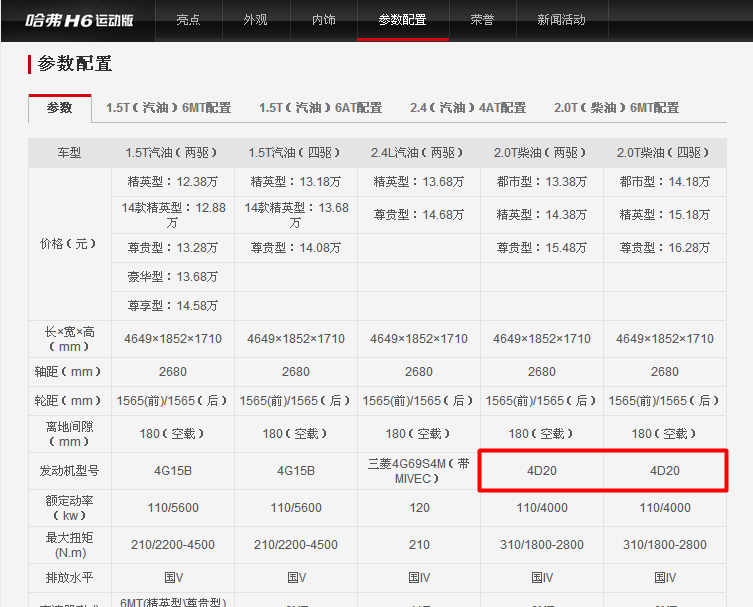The image size is (753, 607).
Task: Click 国V under 1.5T汽油(两驱)
Action: click(x=173, y=578)
